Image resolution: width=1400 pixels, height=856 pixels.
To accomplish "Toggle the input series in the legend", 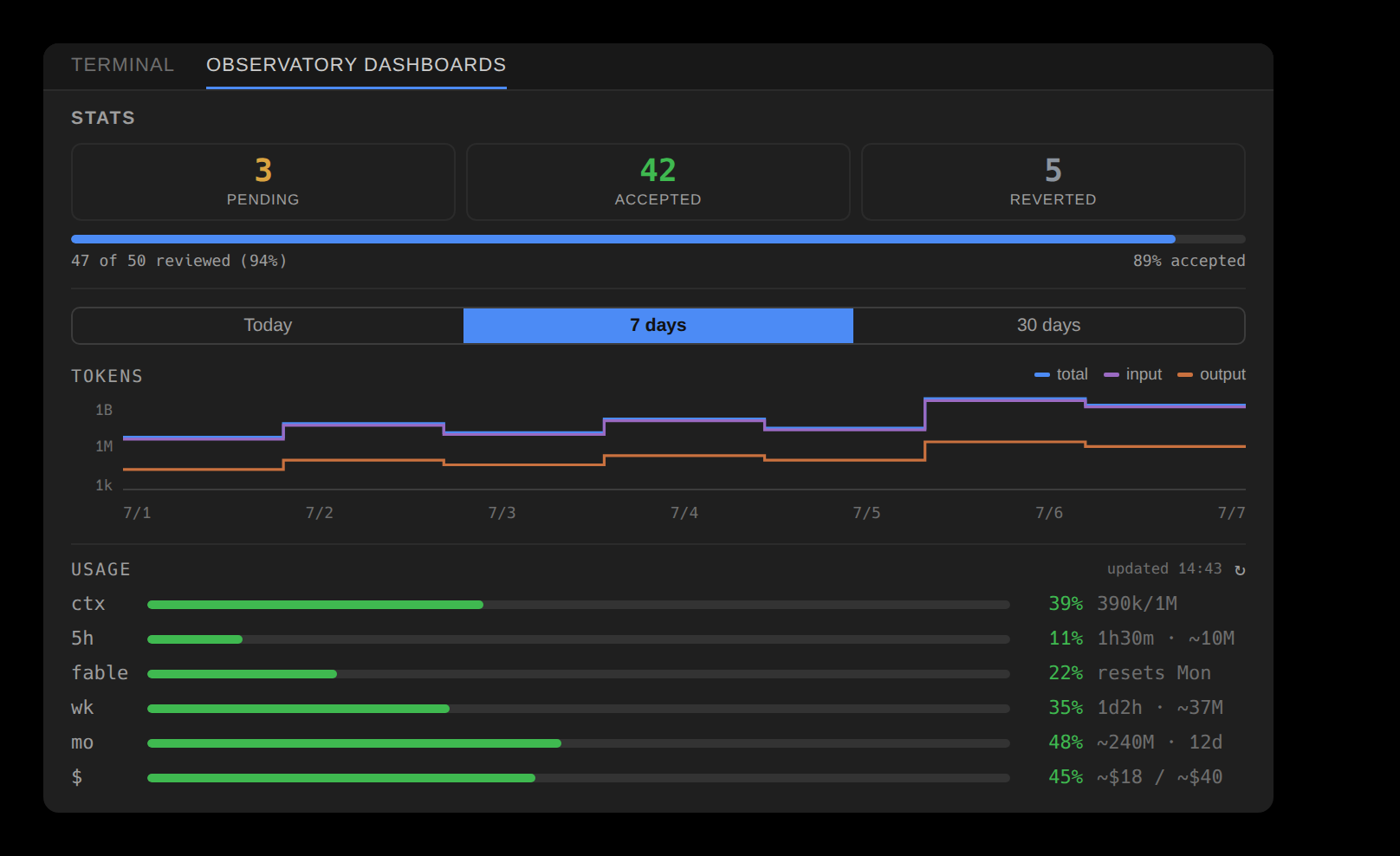I will (1133, 374).
